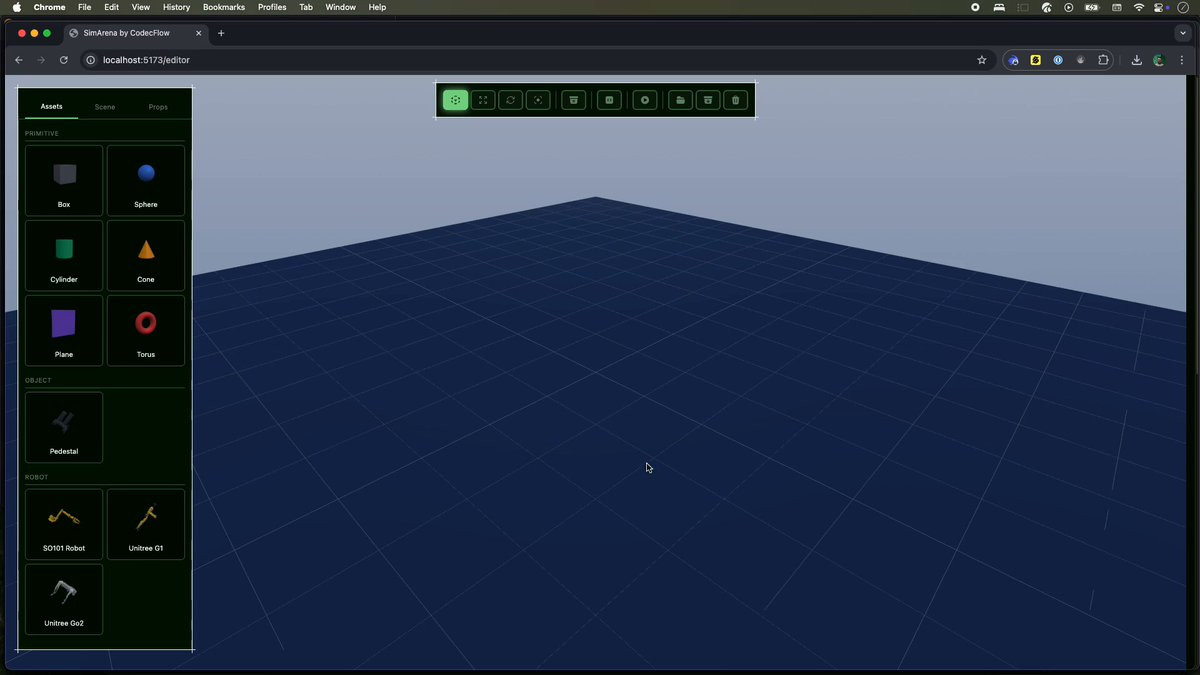Open the battery status menu
Viewport: 1200px width, 675px height.
click(x=1092, y=7)
